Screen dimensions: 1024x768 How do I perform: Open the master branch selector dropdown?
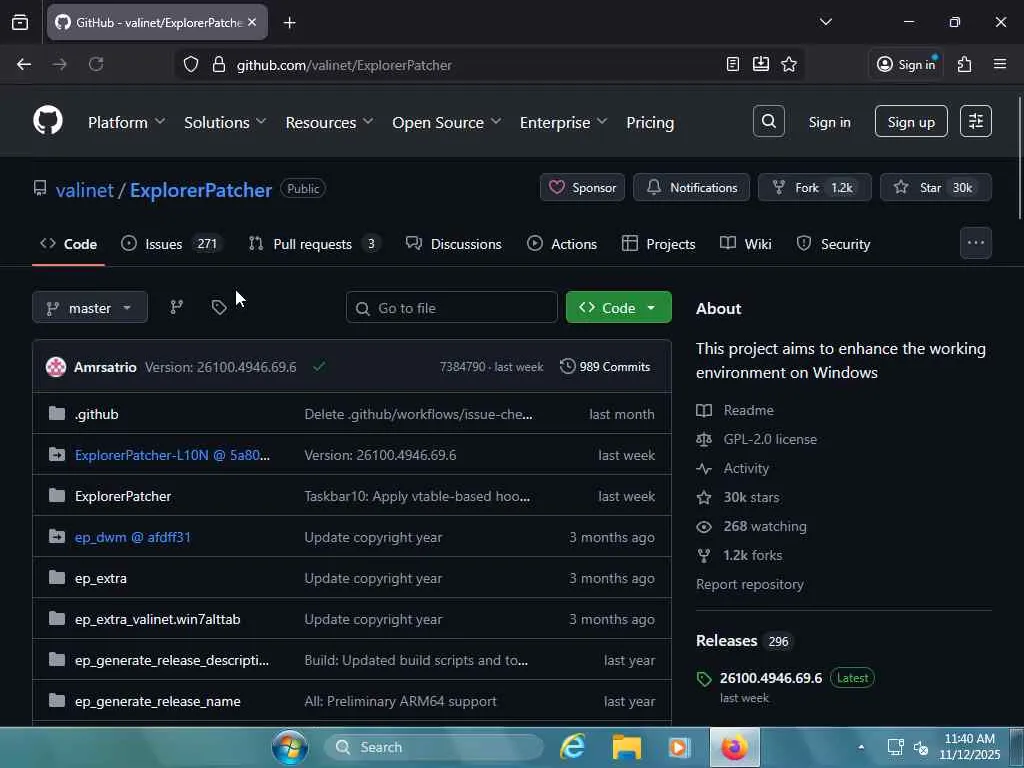click(x=90, y=308)
